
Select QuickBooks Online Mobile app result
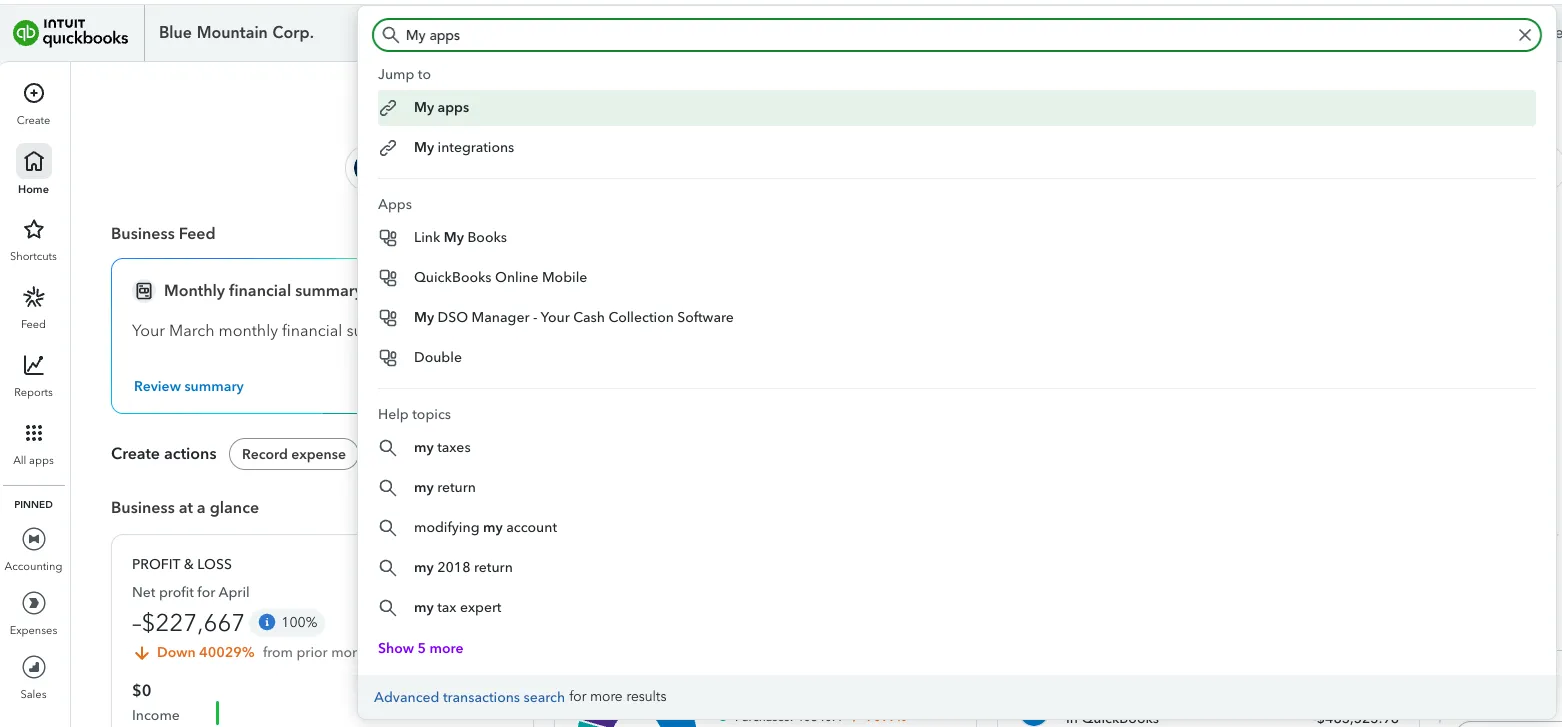tap(957, 278)
